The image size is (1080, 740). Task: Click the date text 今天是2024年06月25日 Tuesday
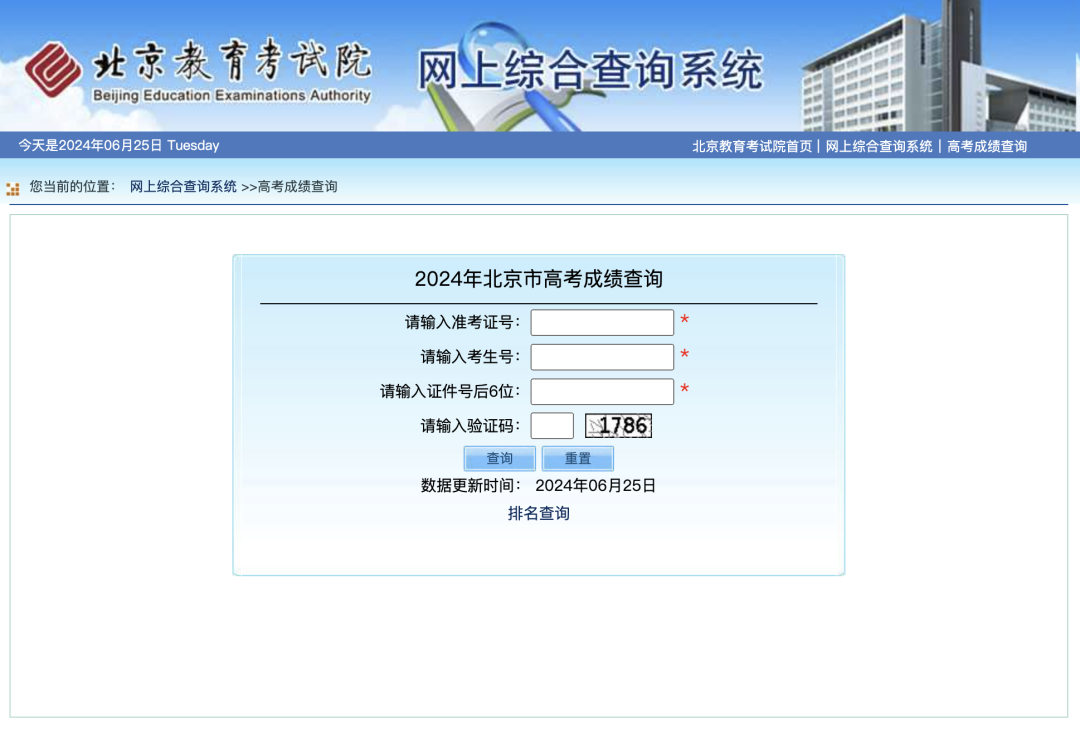118,145
